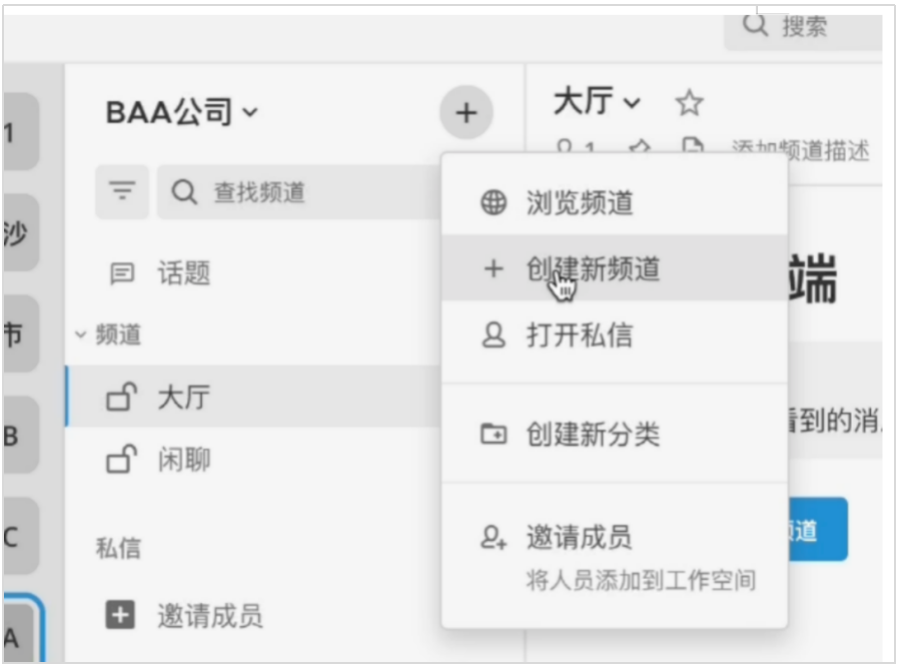Switch to team 沙 in the team sidebar
The height and width of the screenshot is (668, 902).
point(20,233)
